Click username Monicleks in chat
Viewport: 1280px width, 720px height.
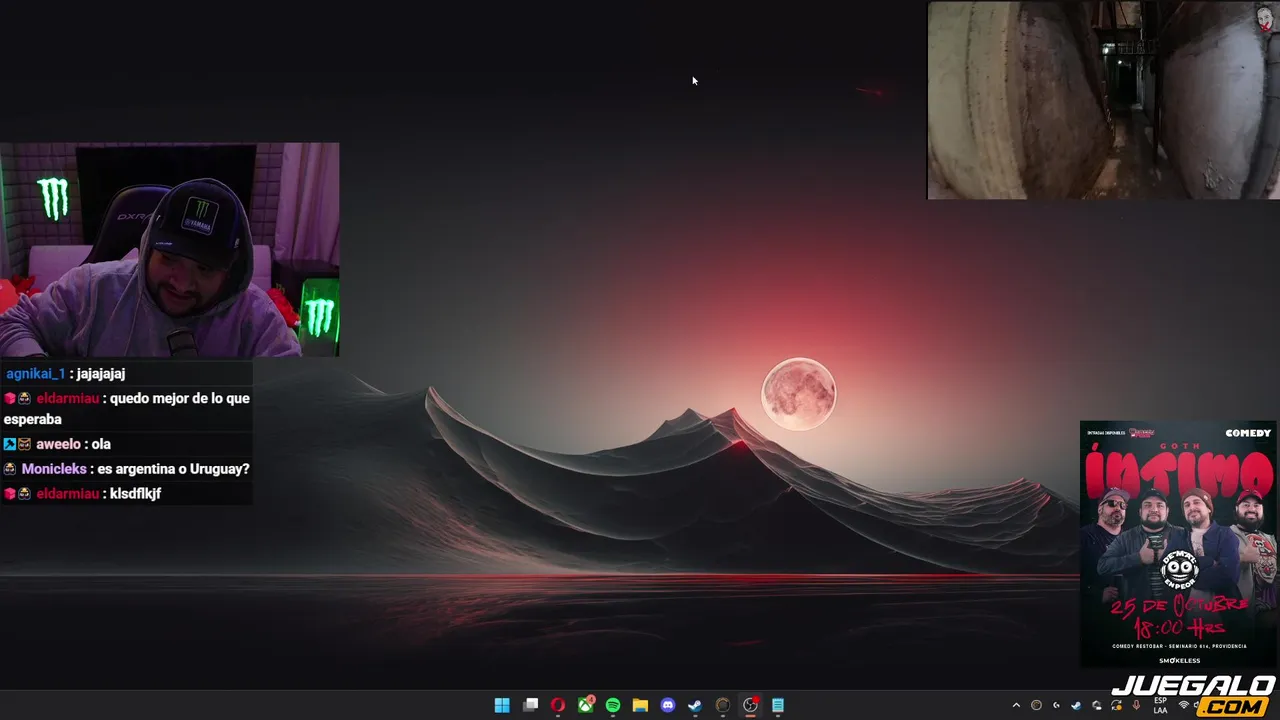[x=54, y=469]
